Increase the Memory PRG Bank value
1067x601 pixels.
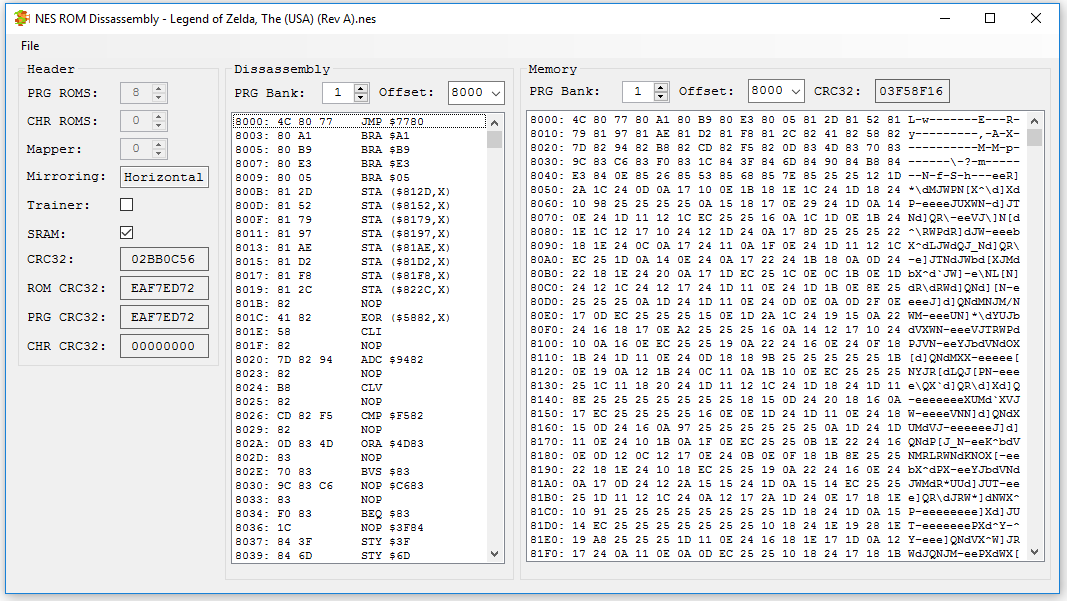point(660,86)
